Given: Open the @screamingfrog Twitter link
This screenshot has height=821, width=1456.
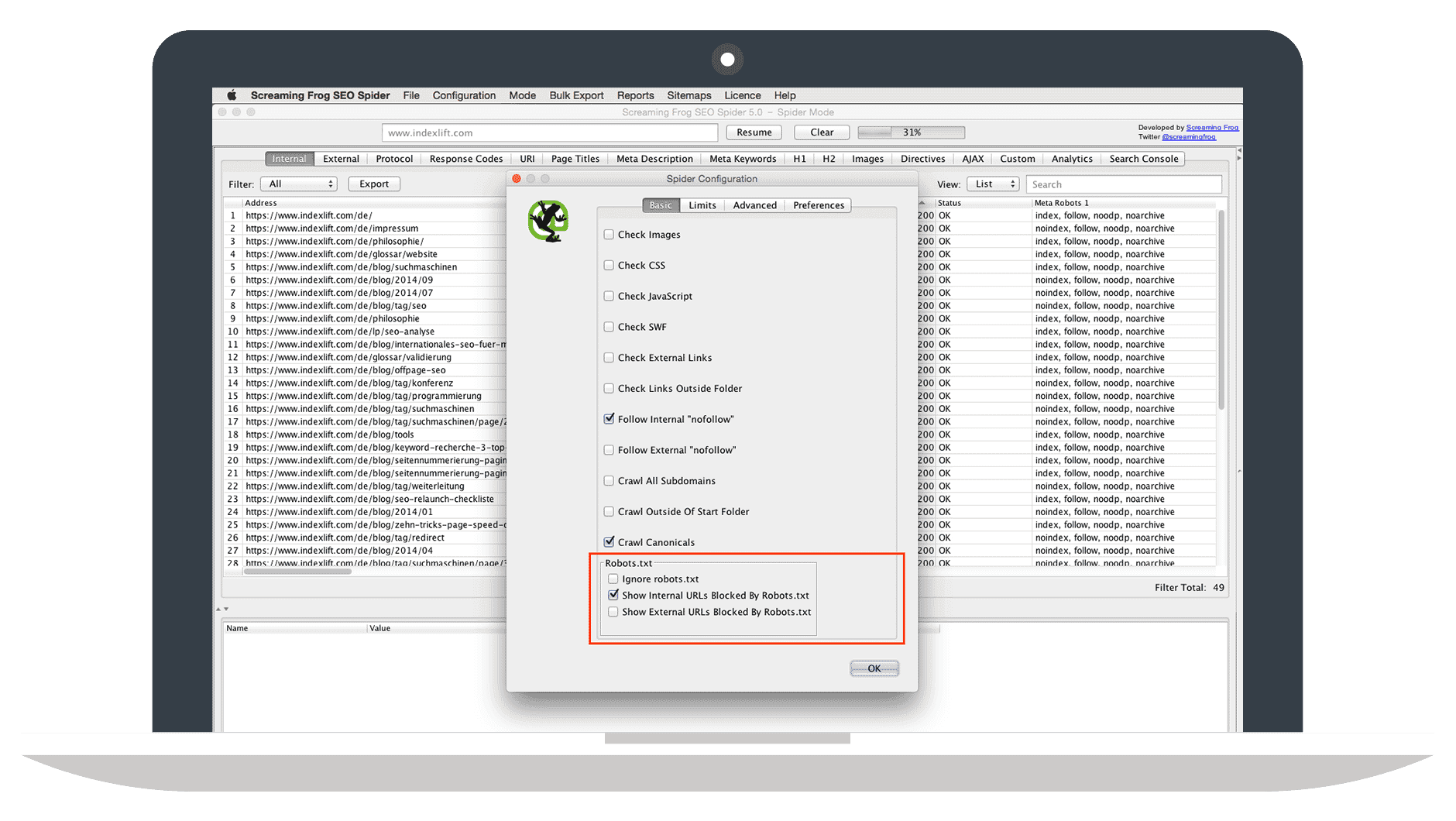Looking at the screenshot, I should point(1189,137).
